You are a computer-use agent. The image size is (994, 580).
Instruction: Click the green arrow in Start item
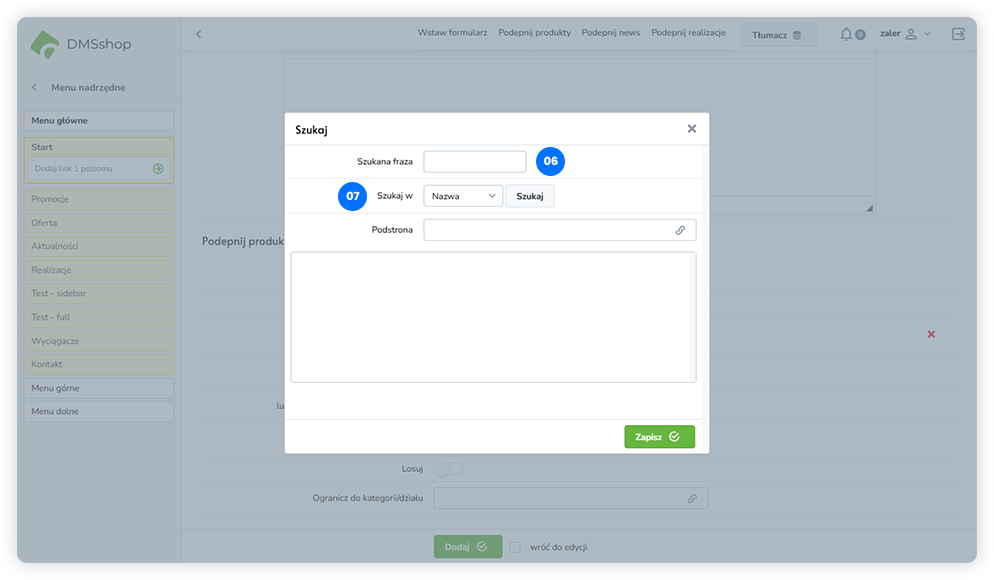158,169
